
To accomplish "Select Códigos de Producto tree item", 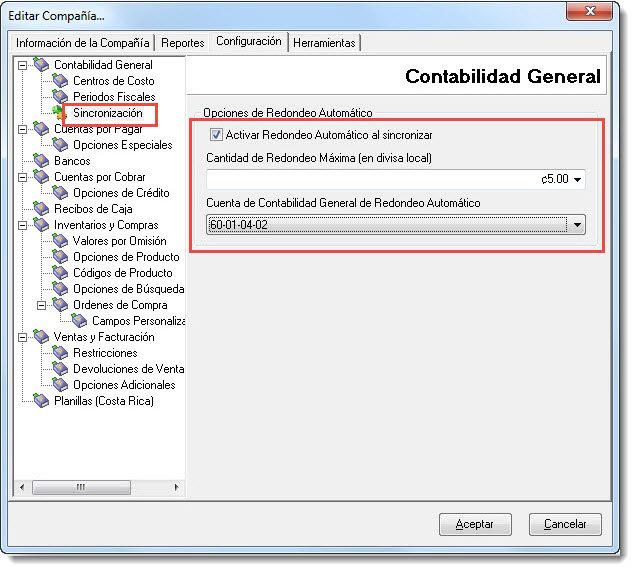I will [123, 273].
